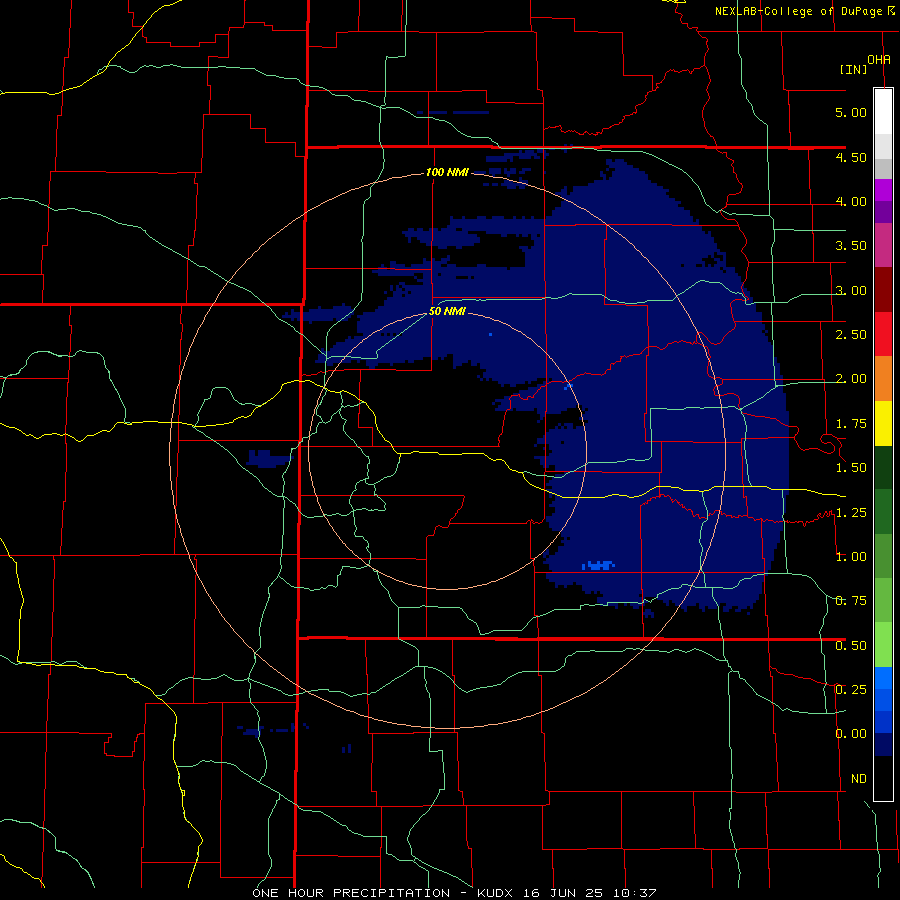Select the lightest green swatch at 0.50
This screenshot has width=900, height=900.
pos(883,645)
